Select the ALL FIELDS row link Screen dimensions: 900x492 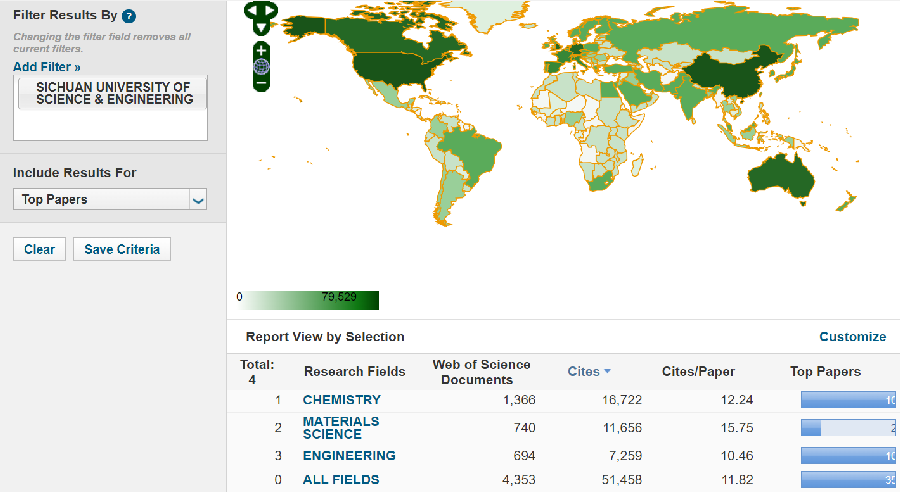[341, 480]
